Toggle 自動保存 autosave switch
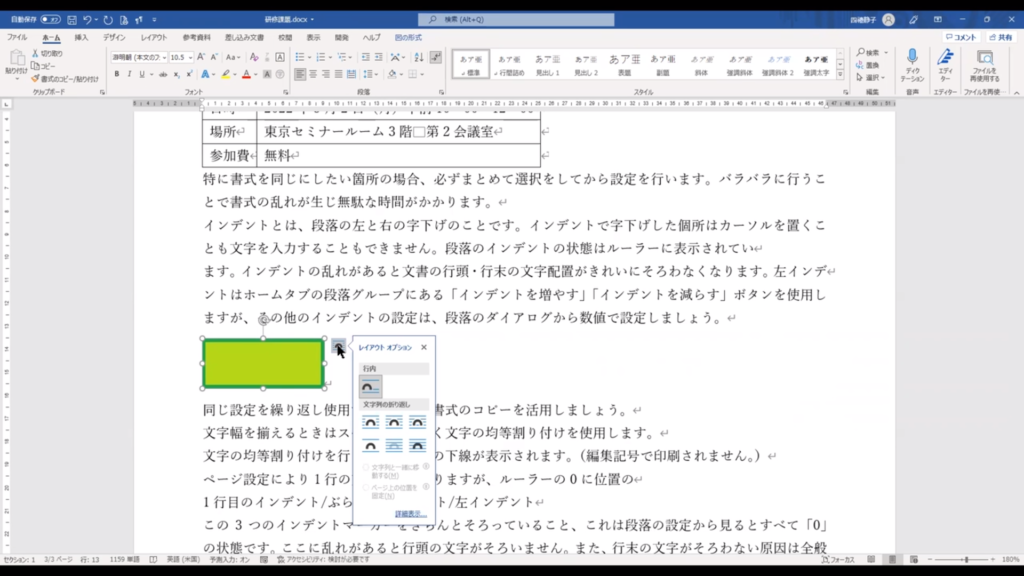Image resolution: width=1024 pixels, height=576 pixels. (x=50, y=20)
